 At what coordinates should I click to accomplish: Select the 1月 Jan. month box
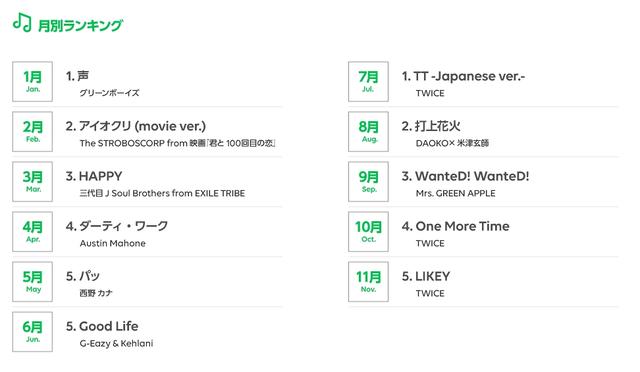click(x=33, y=82)
